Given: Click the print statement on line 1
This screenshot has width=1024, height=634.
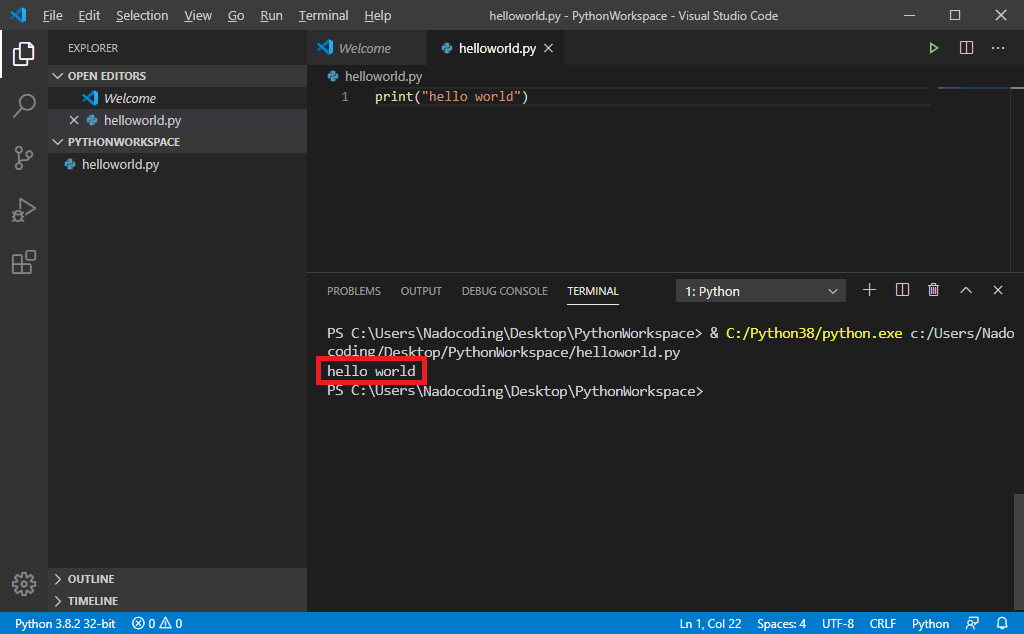Looking at the screenshot, I should tap(451, 97).
